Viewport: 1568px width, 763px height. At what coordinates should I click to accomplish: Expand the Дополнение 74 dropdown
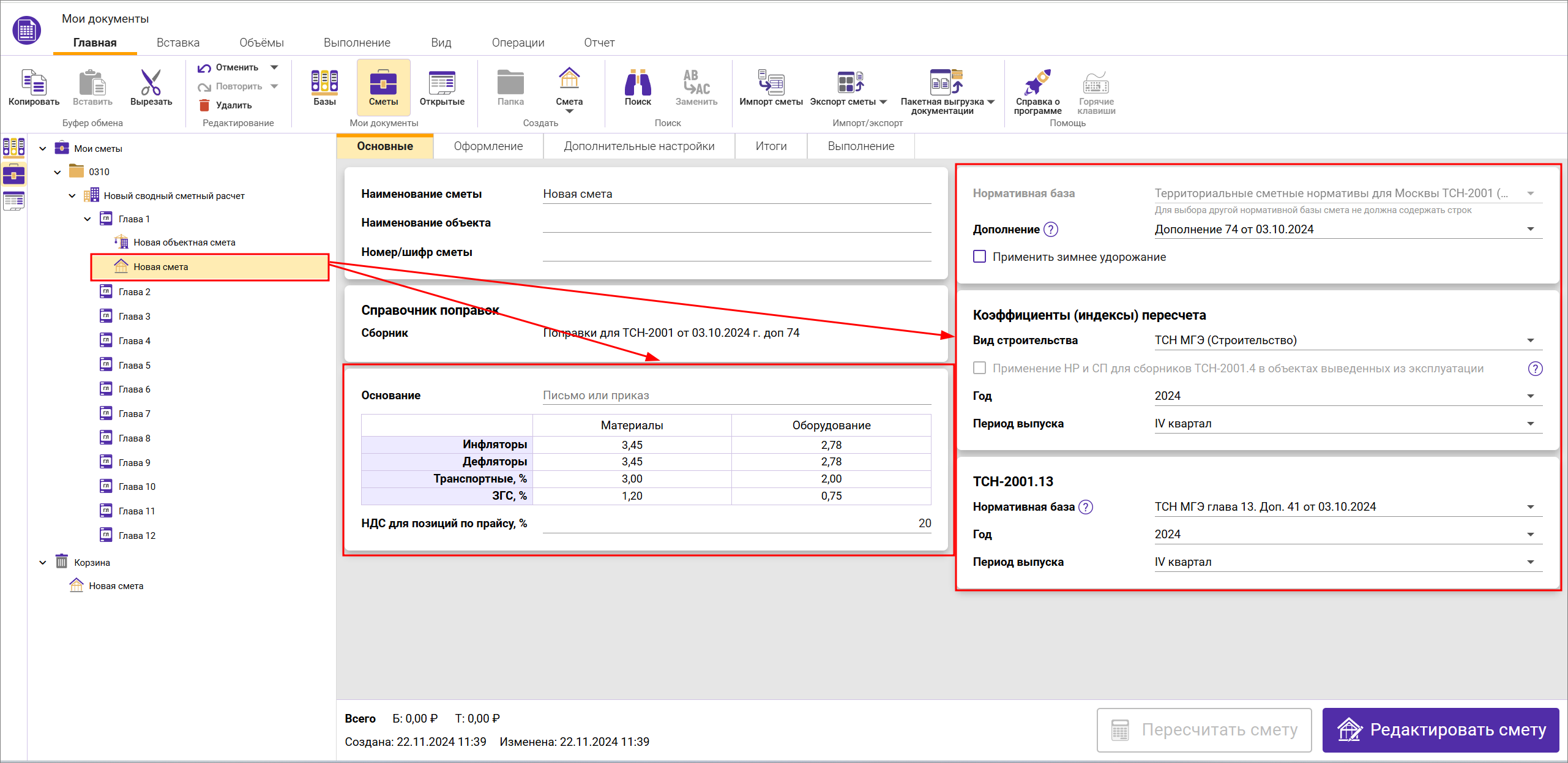[x=1530, y=230]
